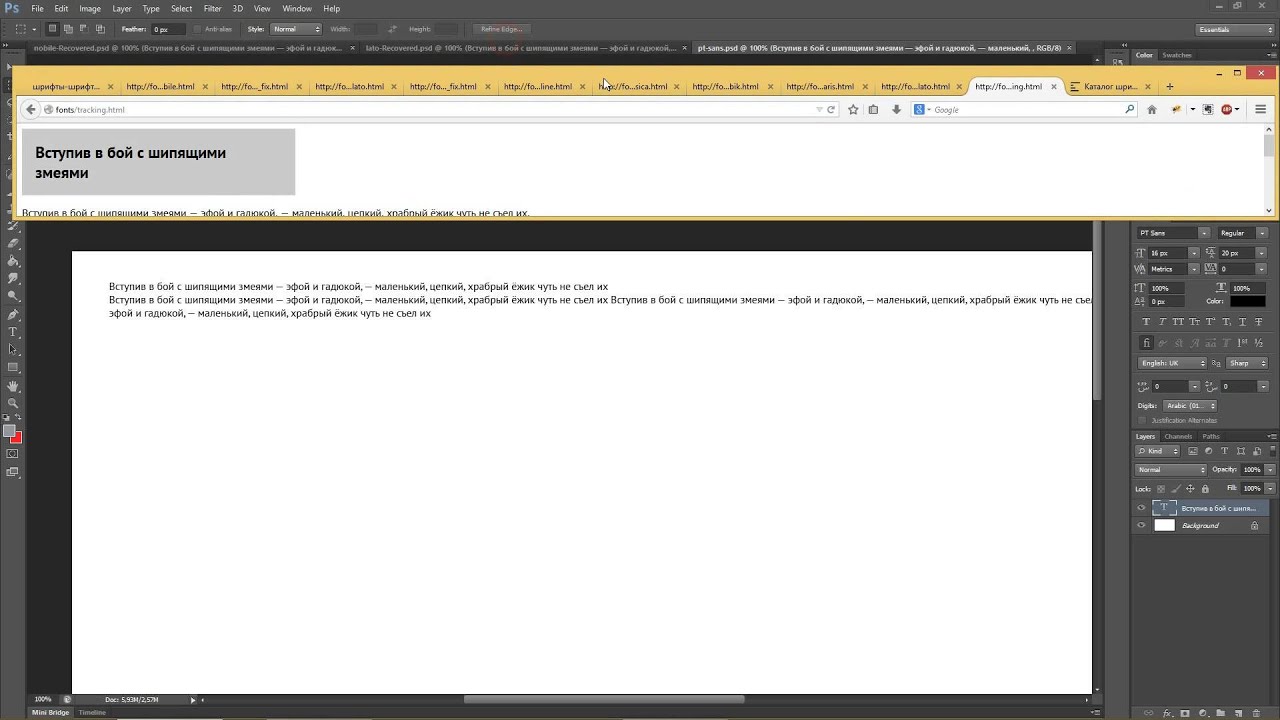1280x720 pixels.
Task: Reload the page in the browser
Action: coord(831,109)
